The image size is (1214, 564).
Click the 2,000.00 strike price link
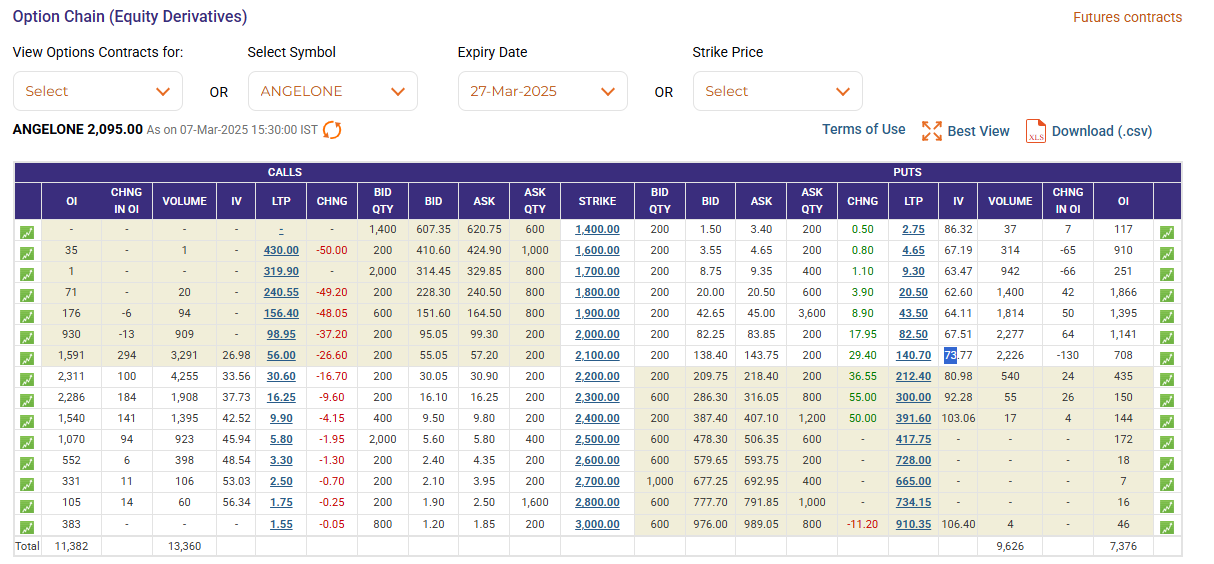pos(597,334)
